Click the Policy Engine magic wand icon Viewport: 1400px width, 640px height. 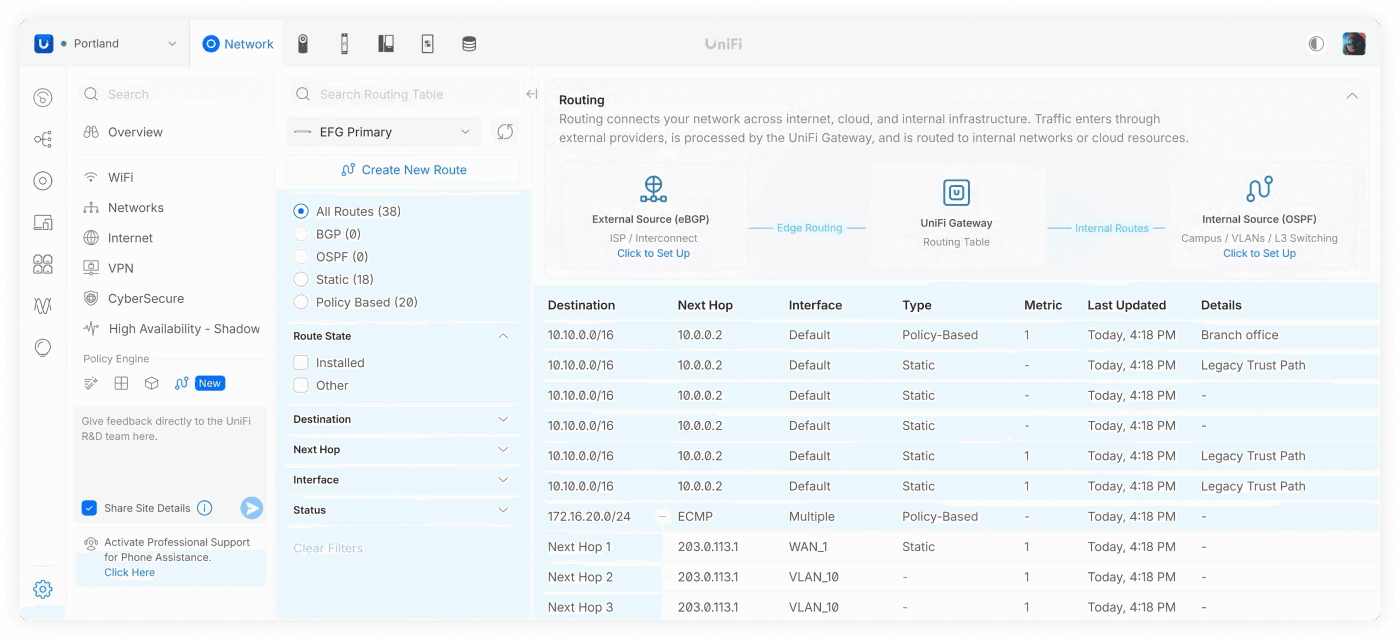(x=91, y=383)
